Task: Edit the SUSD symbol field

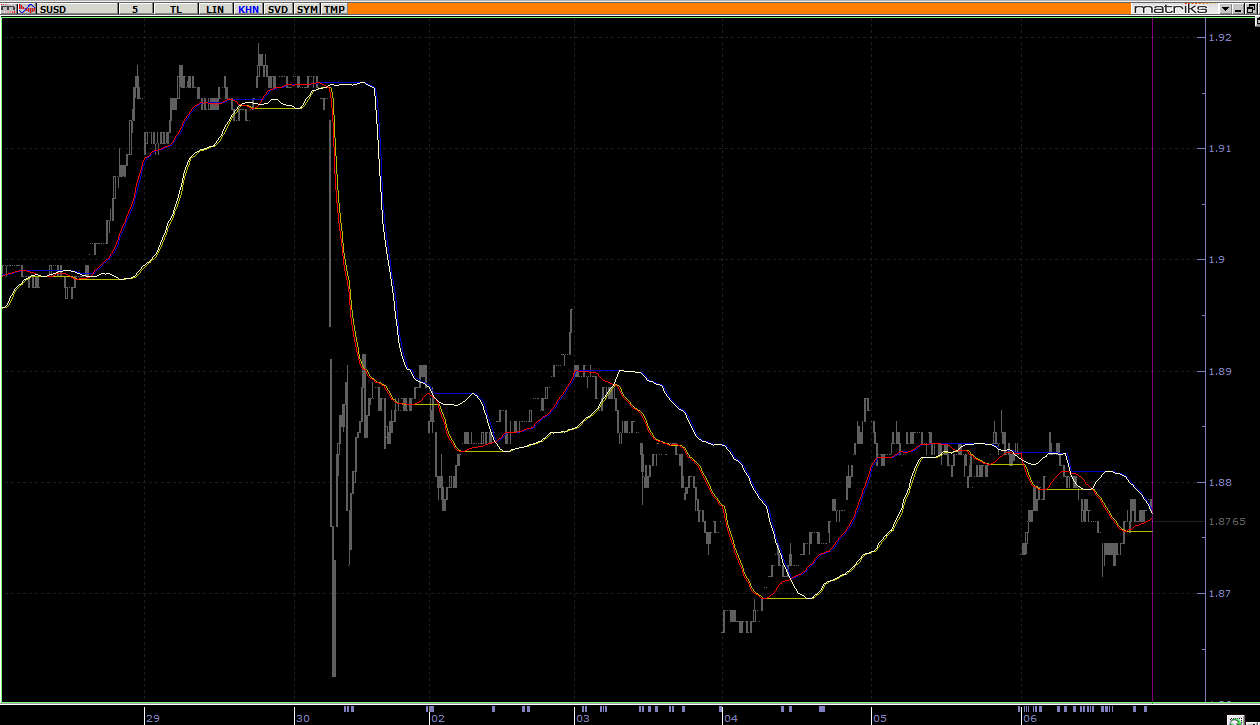Action: pyautogui.click(x=75, y=8)
